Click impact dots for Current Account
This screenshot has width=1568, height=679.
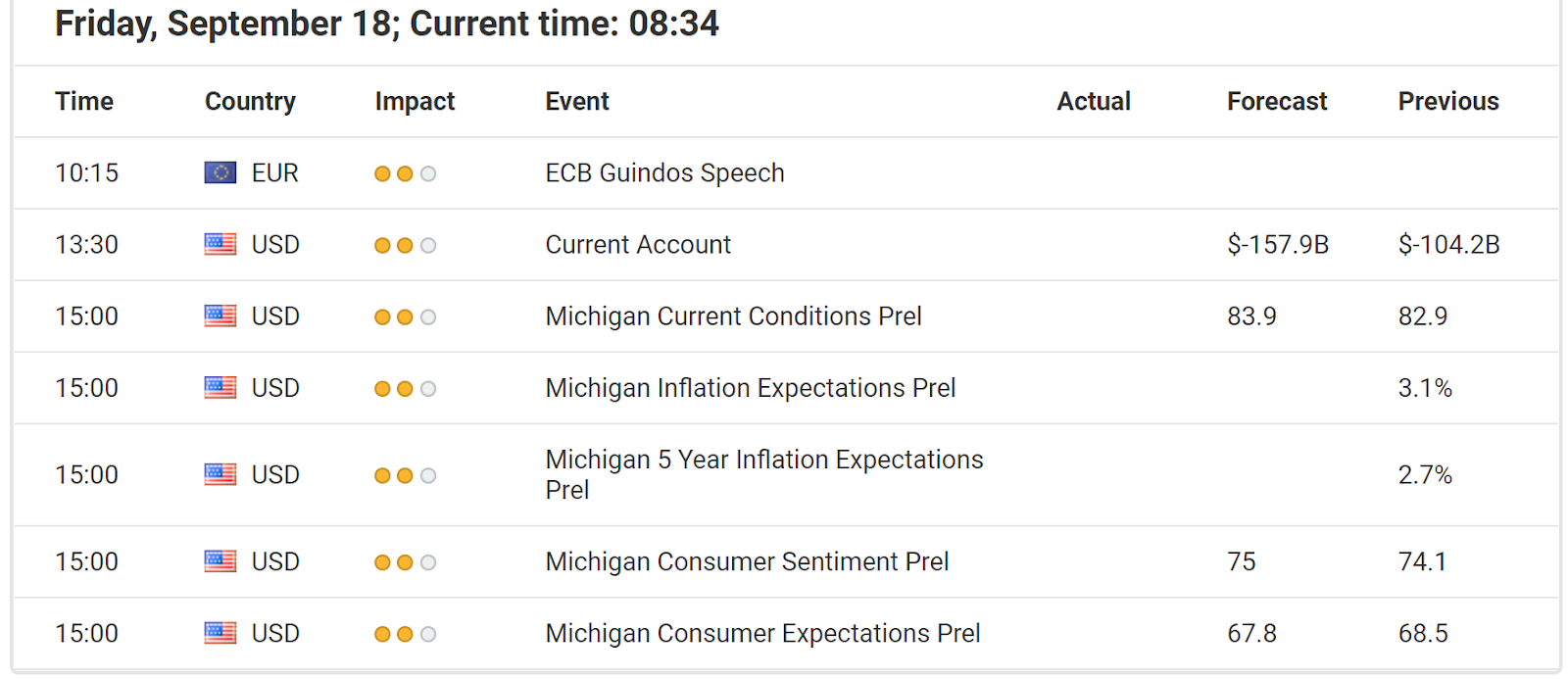(x=405, y=245)
